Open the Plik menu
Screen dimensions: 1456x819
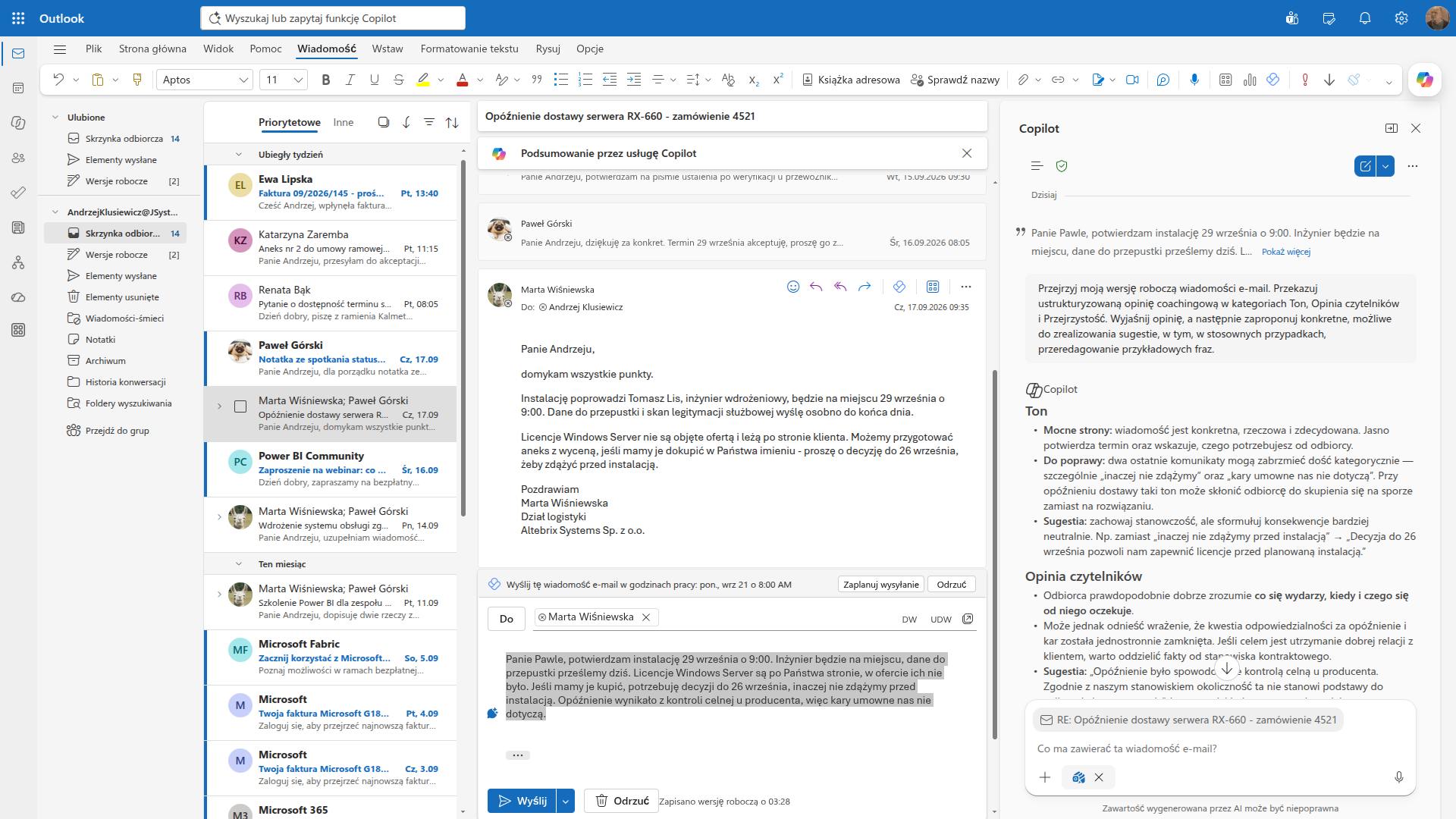tap(94, 49)
